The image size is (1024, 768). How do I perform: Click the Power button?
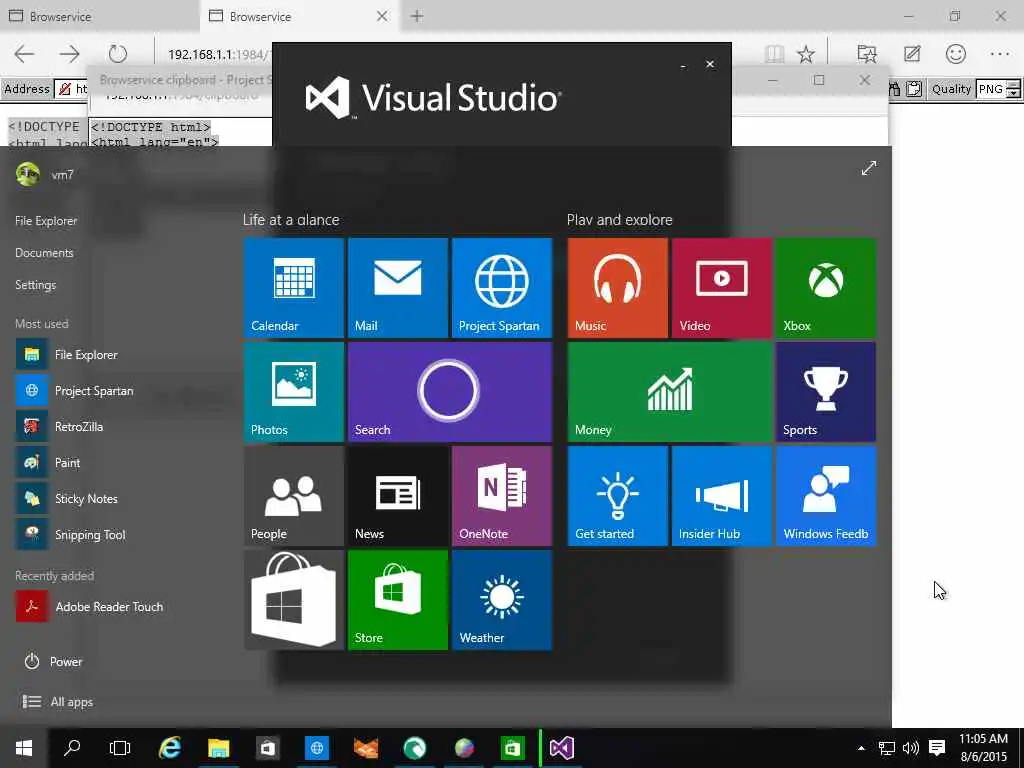(x=53, y=662)
